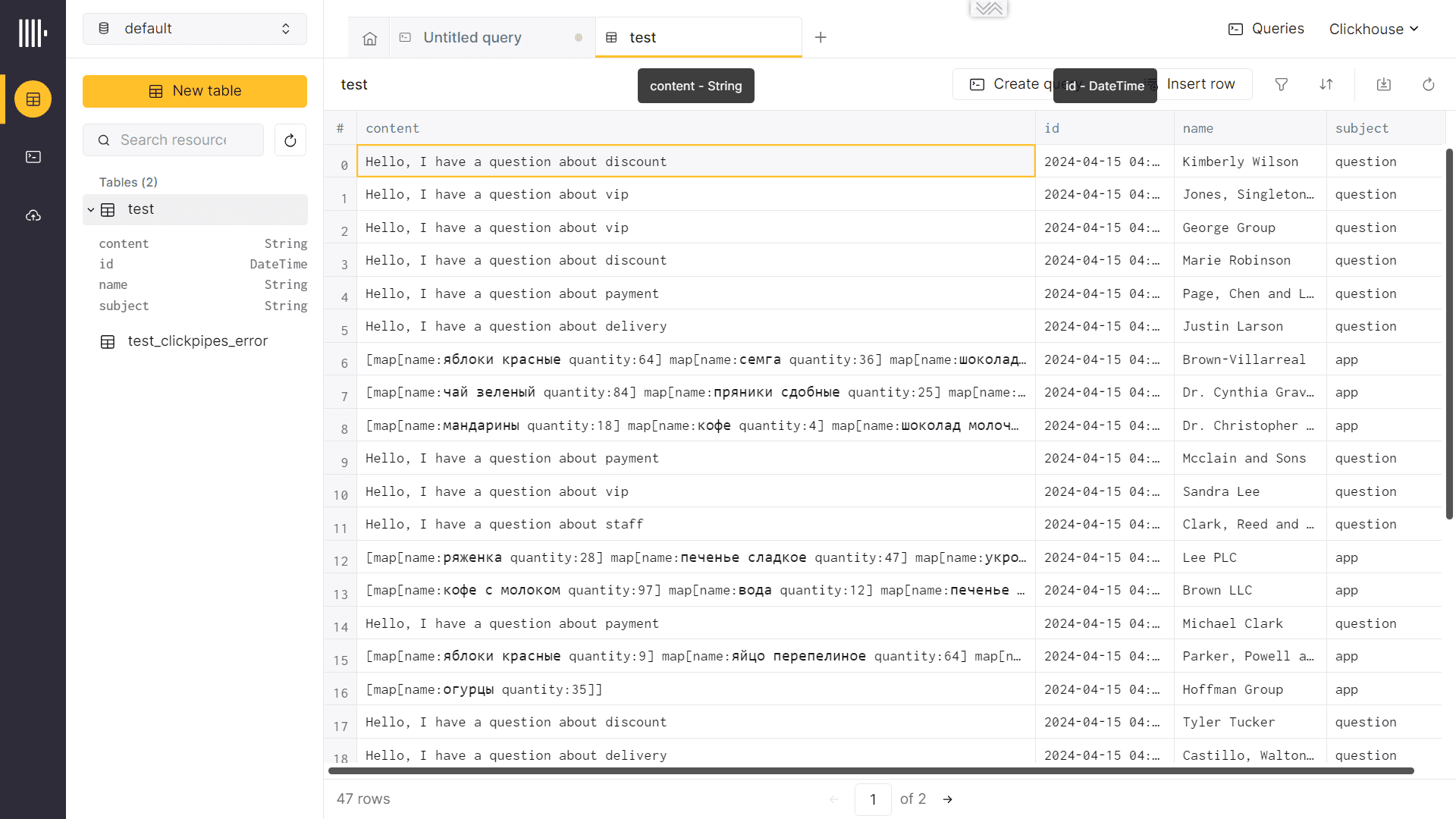Open the cloud upload sidebar icon
The image size is (1456, 819).
[x=33, y=216]
